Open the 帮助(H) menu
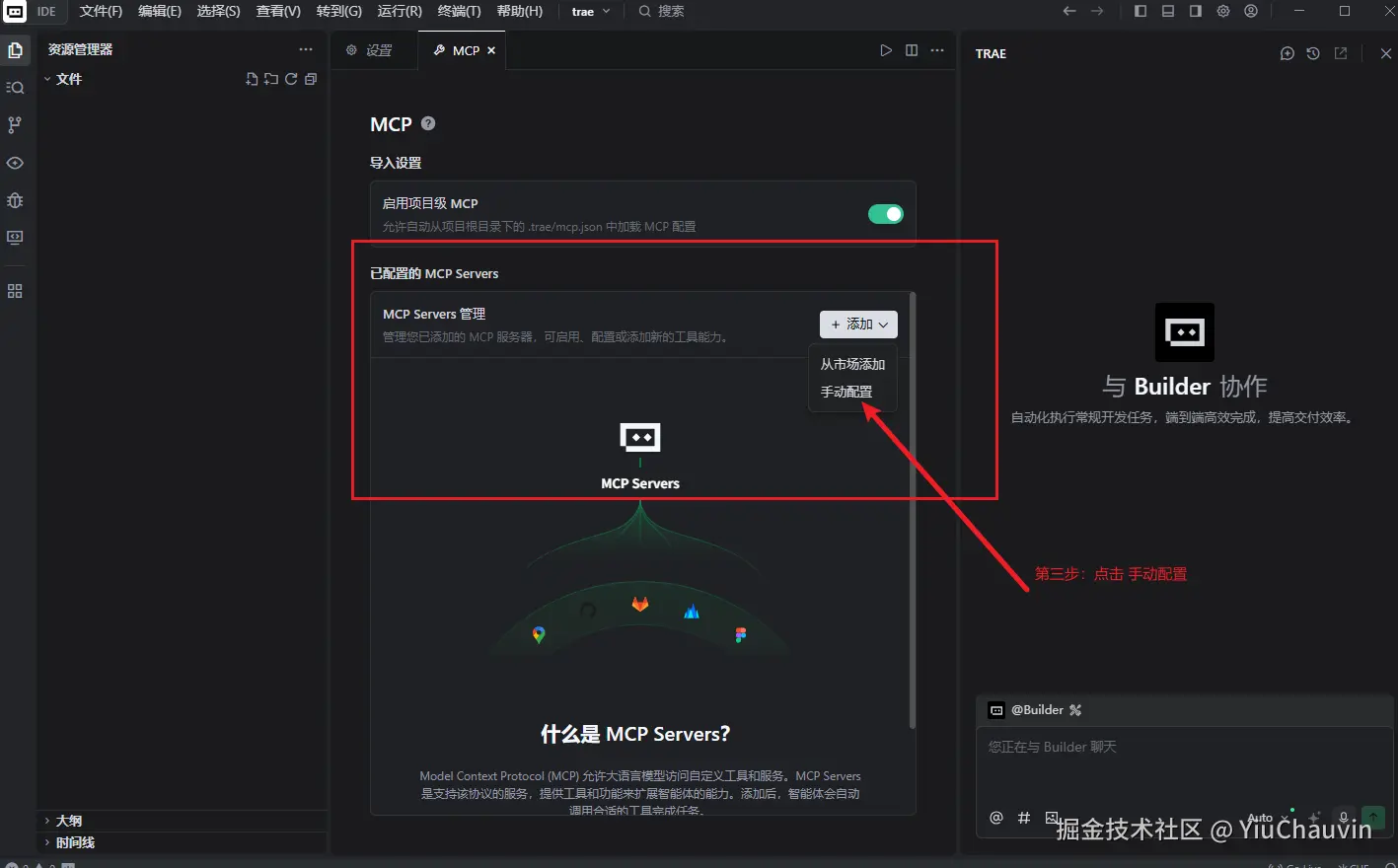The image size is (1398, 868). pyautogui.click(x=520, y=12)
